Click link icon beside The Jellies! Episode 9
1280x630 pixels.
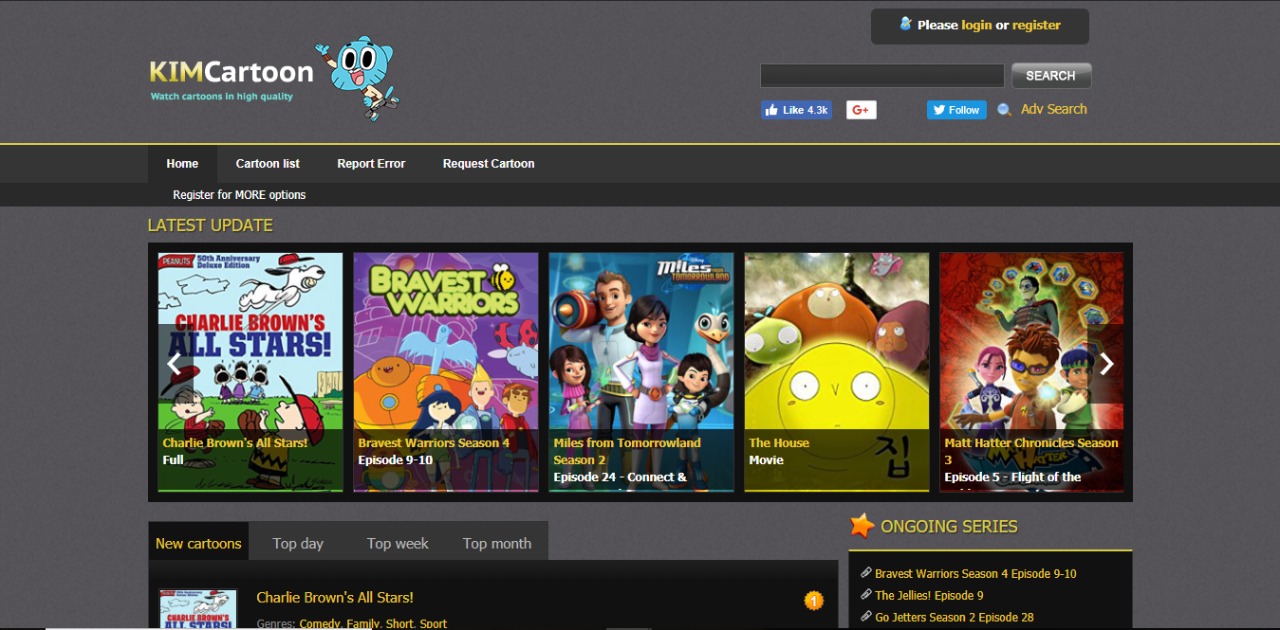[866, 595]
